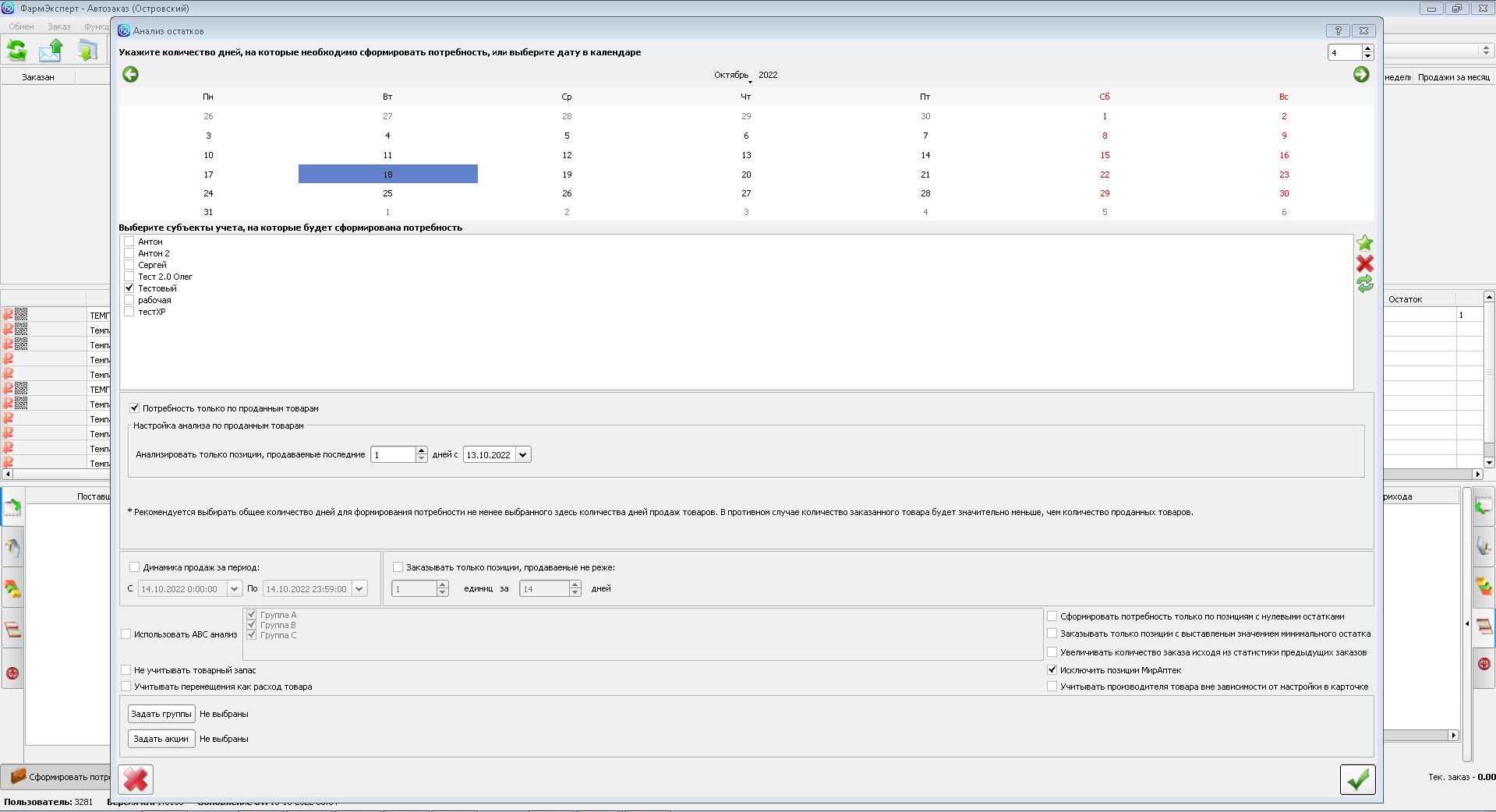Click the green star select-all icon
Viewport: 1496px width, 812px height.
tap(1364, 243)
